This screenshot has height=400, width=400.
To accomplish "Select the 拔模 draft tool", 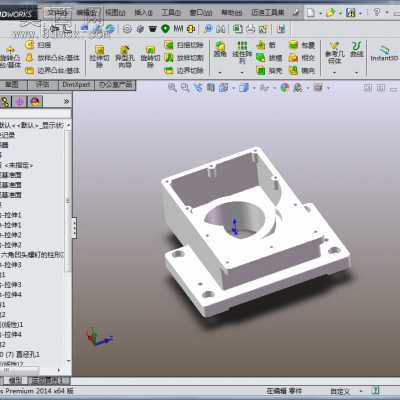I will [x=269, y=58].
